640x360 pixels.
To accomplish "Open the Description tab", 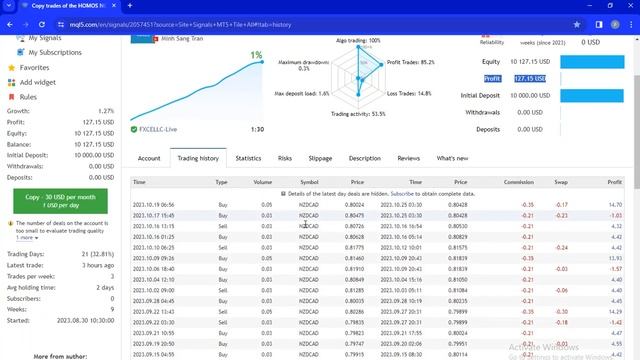I will coord(365,158).
